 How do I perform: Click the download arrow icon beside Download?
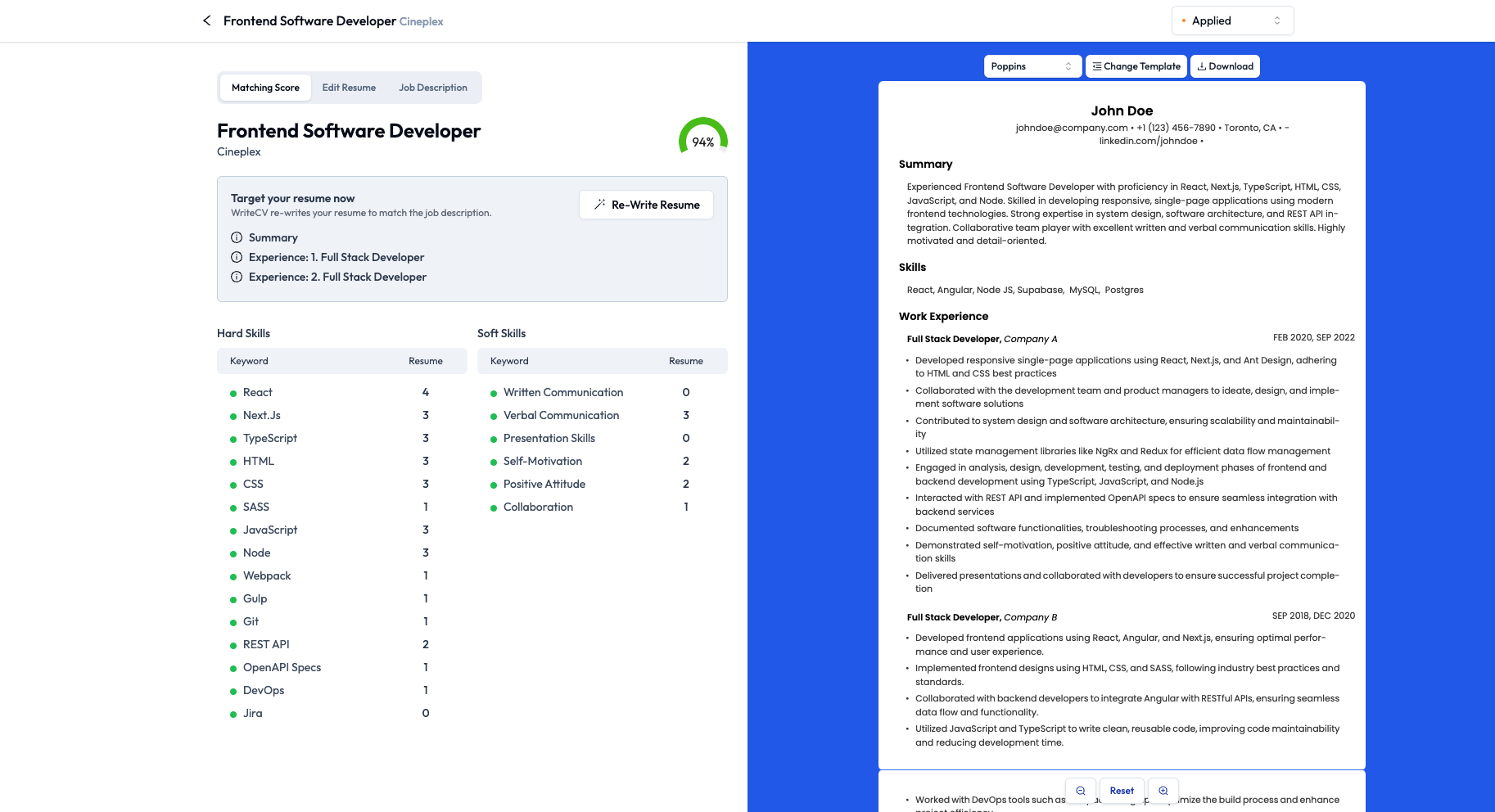pyautogui.click(x=1201, y=65)
